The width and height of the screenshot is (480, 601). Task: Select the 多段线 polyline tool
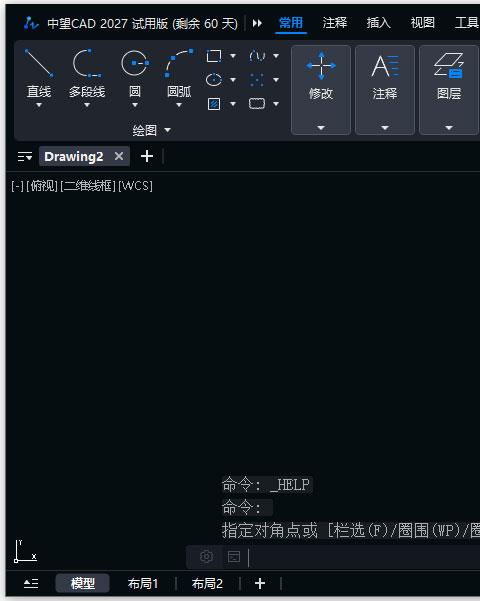coord(87,72)
